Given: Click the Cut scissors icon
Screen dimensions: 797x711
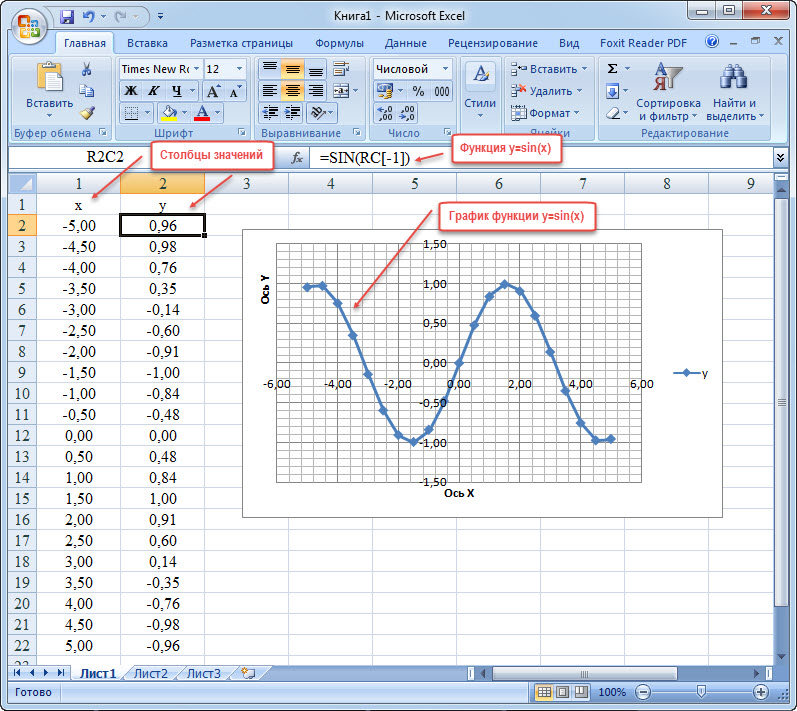Looking at the screenshot, I should pyautogui.click(x=87, y=69).
